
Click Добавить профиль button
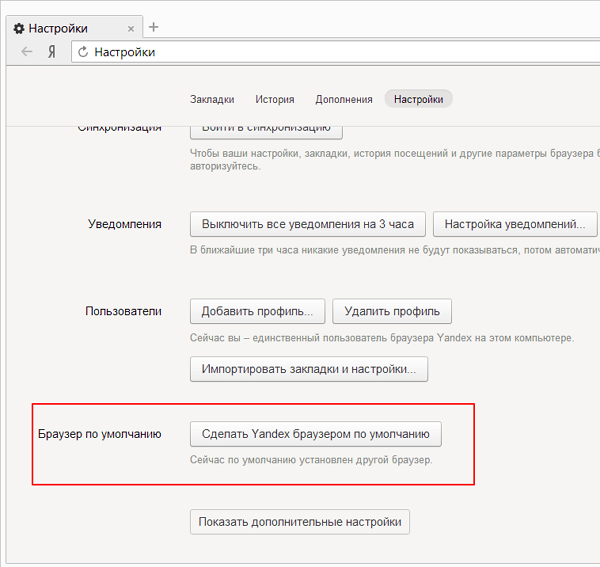click(258, 311)
